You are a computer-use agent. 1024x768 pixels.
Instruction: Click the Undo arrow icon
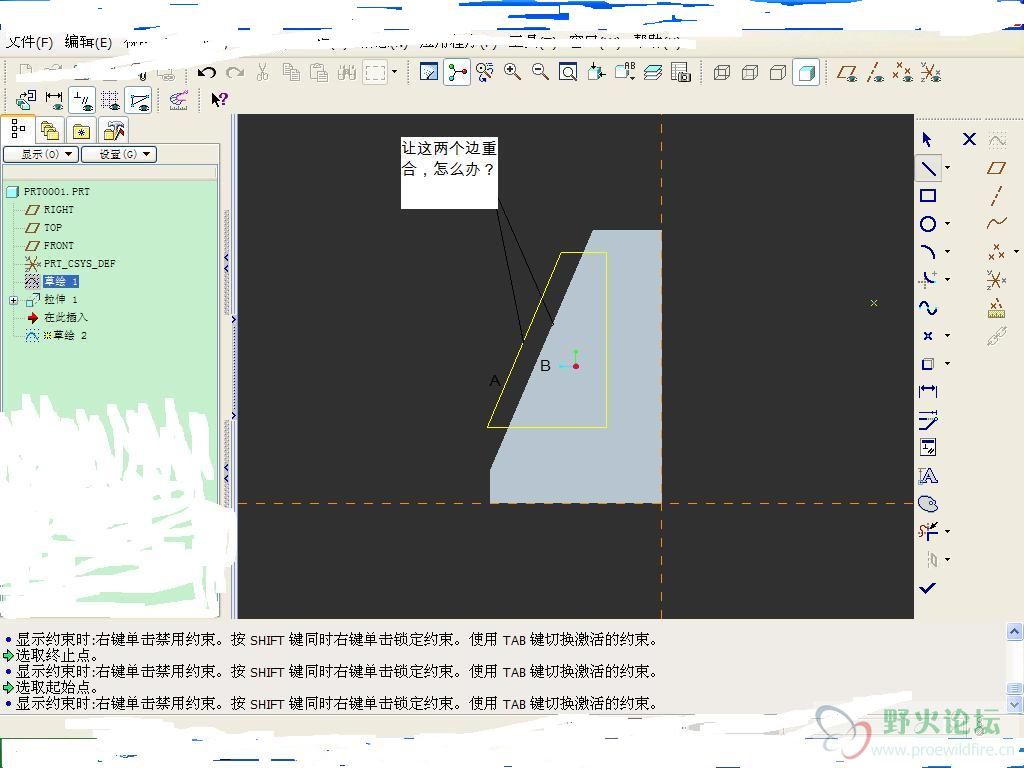click(x=207, y=72)
